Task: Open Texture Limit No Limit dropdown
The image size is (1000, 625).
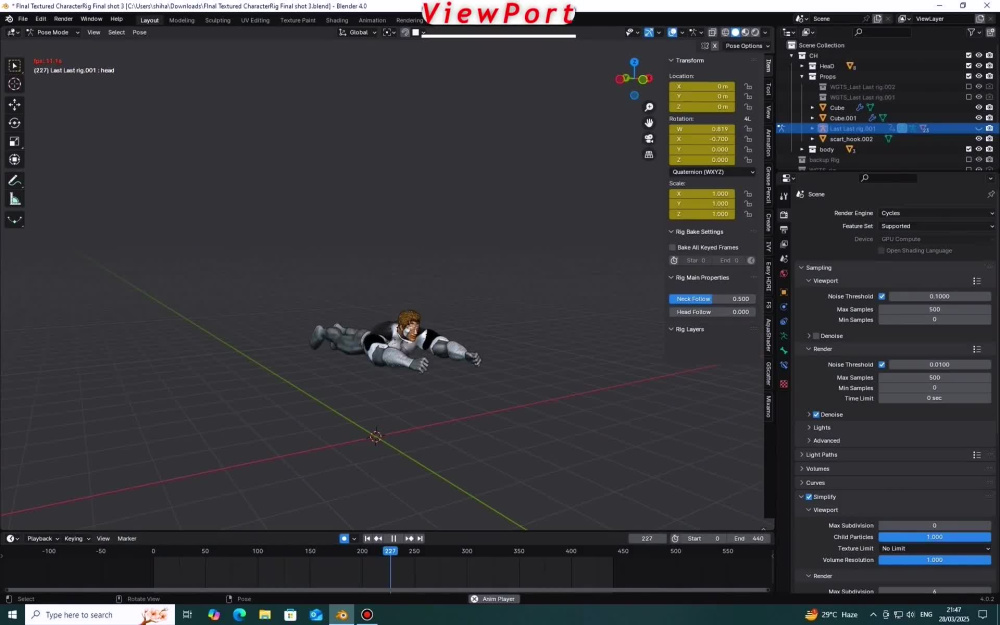Action: (x=935, y=548)
